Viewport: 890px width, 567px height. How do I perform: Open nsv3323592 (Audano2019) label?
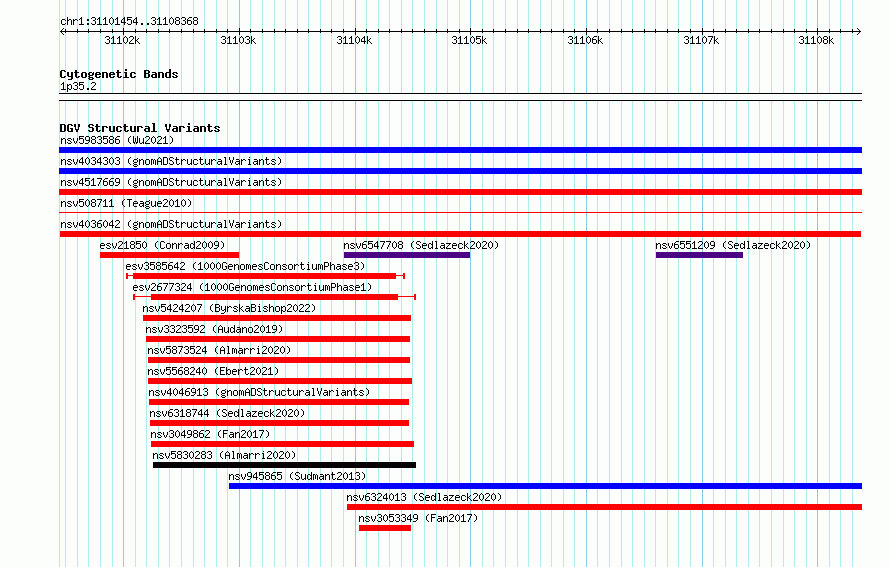coord(214,329)
